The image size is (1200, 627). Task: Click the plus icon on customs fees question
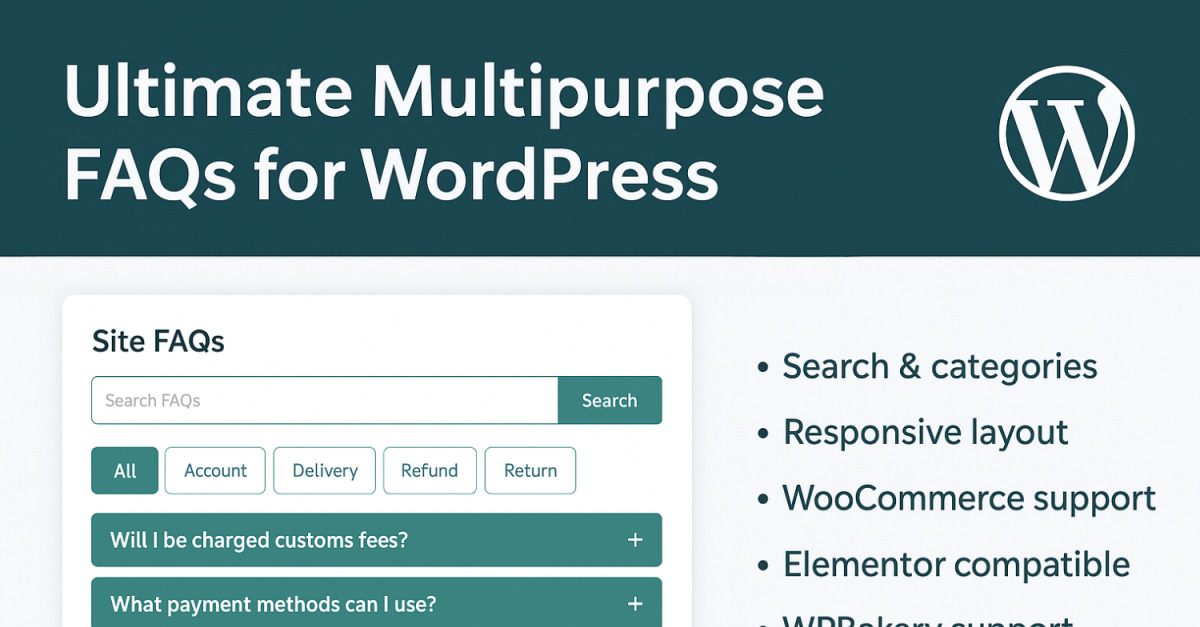point(634,540)
